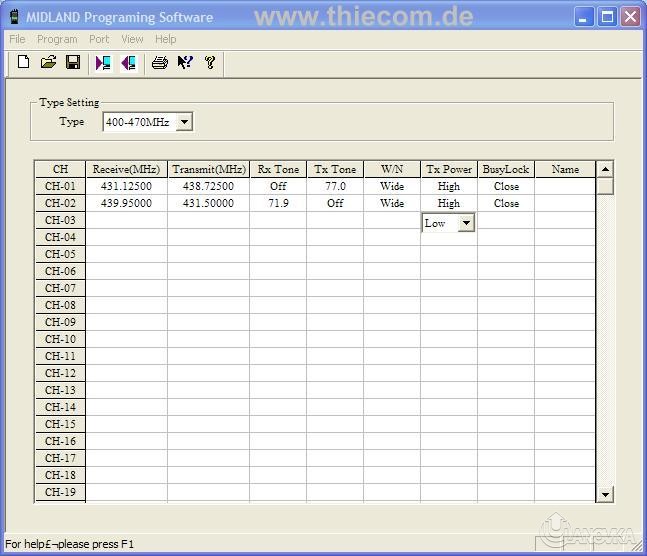Screen dimensions: 647x556
Task: Click the question mark About icon
Action: 210,63
